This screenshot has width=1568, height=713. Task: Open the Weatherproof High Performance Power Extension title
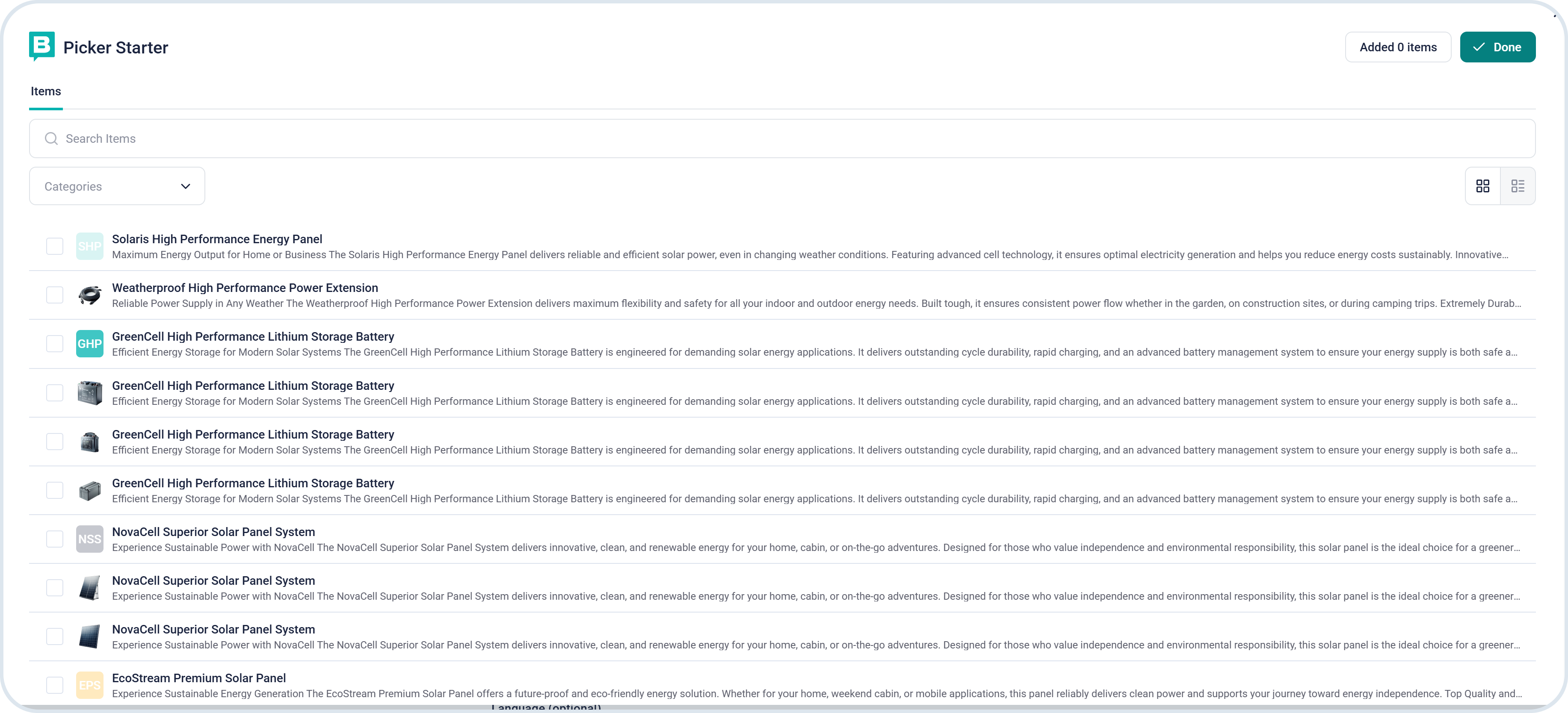(245, 288)
